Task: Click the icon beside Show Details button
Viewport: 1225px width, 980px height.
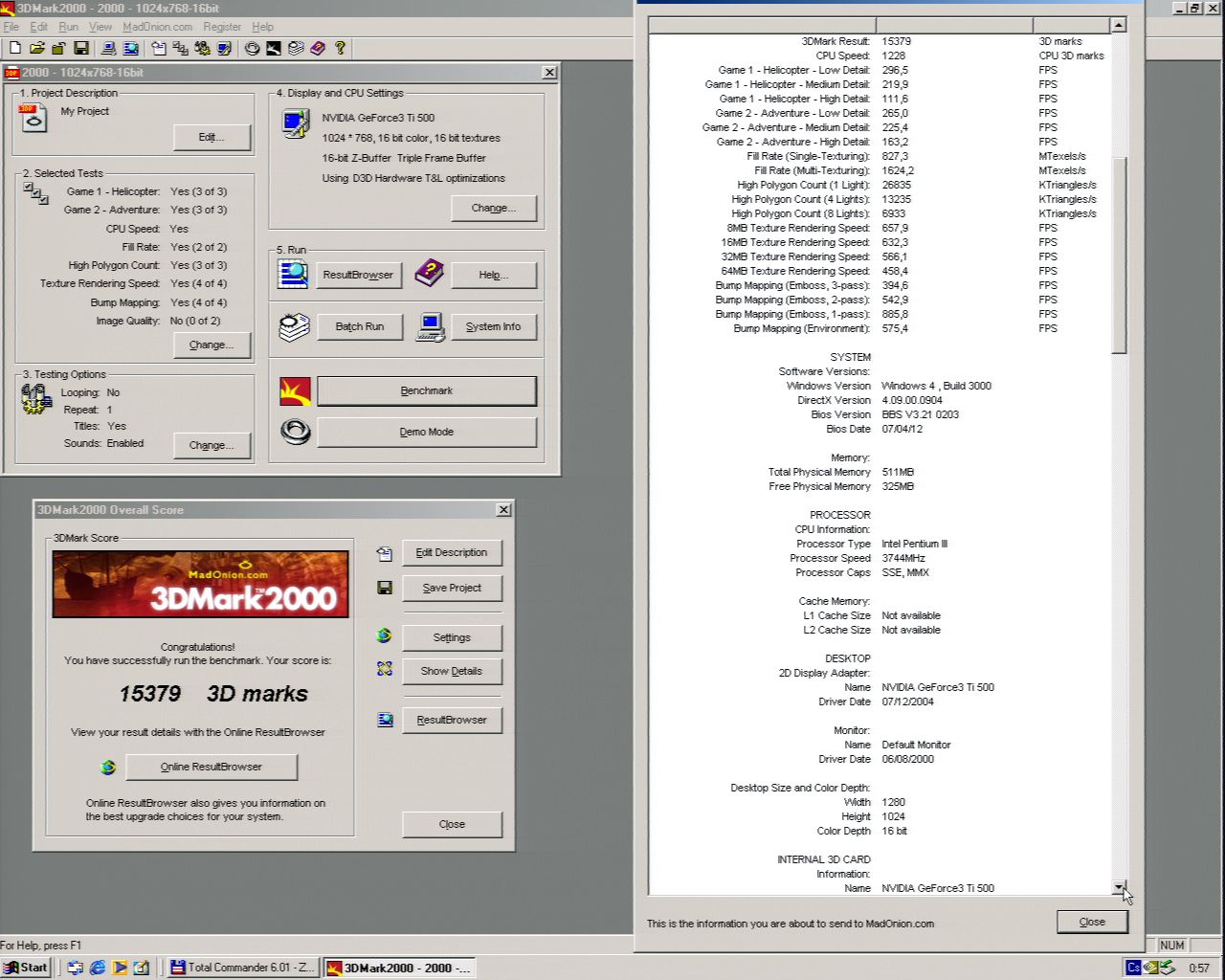Action: click(x=385, y=670)
